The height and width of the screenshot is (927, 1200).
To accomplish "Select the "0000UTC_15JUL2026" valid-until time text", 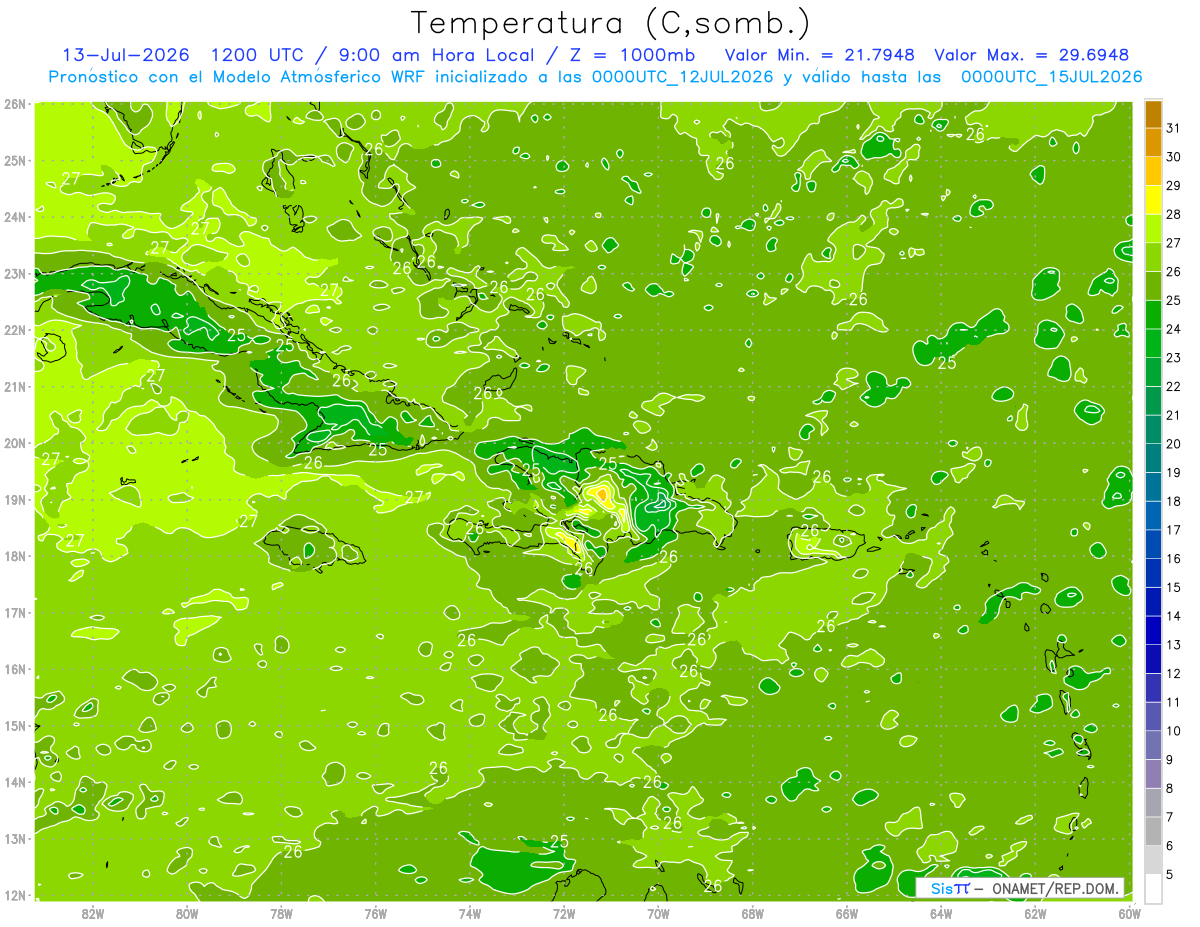I will (x=1051, y=76).
